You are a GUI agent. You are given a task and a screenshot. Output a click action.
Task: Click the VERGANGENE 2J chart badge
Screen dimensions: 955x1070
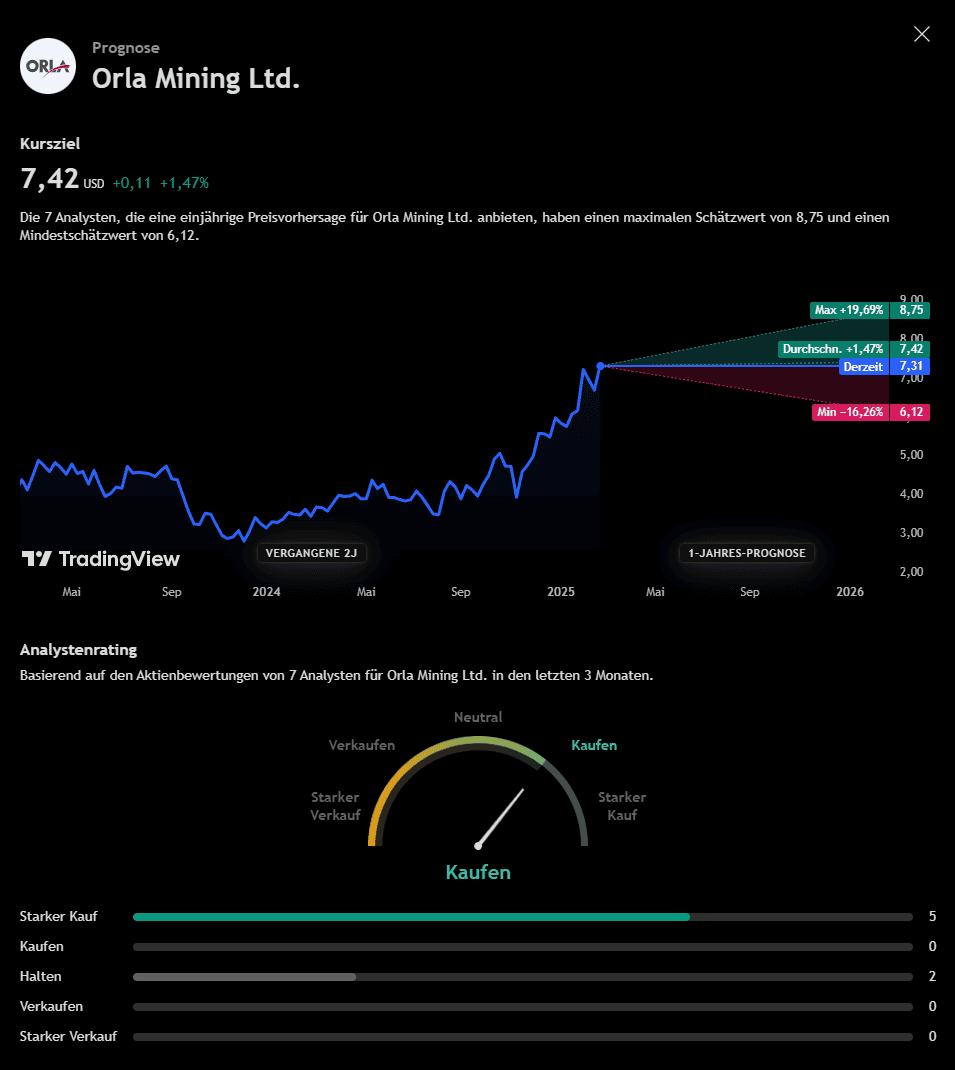311,553
